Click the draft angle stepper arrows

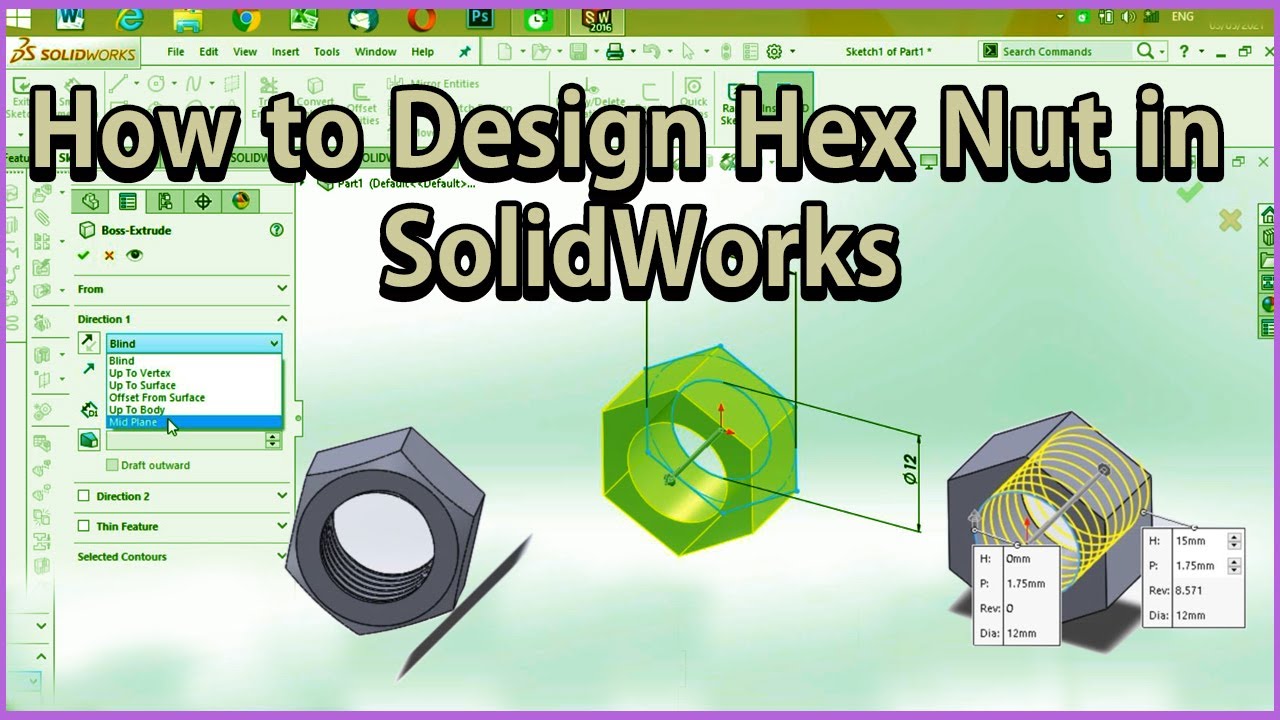point(273,440)
